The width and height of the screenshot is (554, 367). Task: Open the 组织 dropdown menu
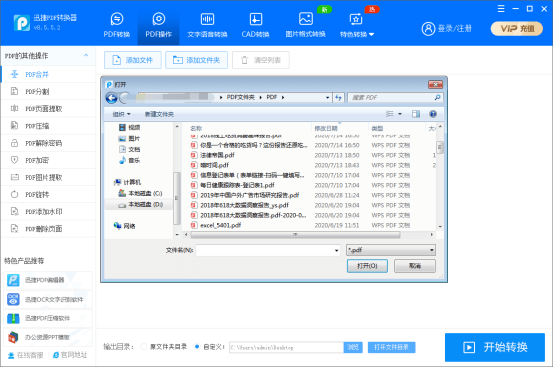coord(122,114)
